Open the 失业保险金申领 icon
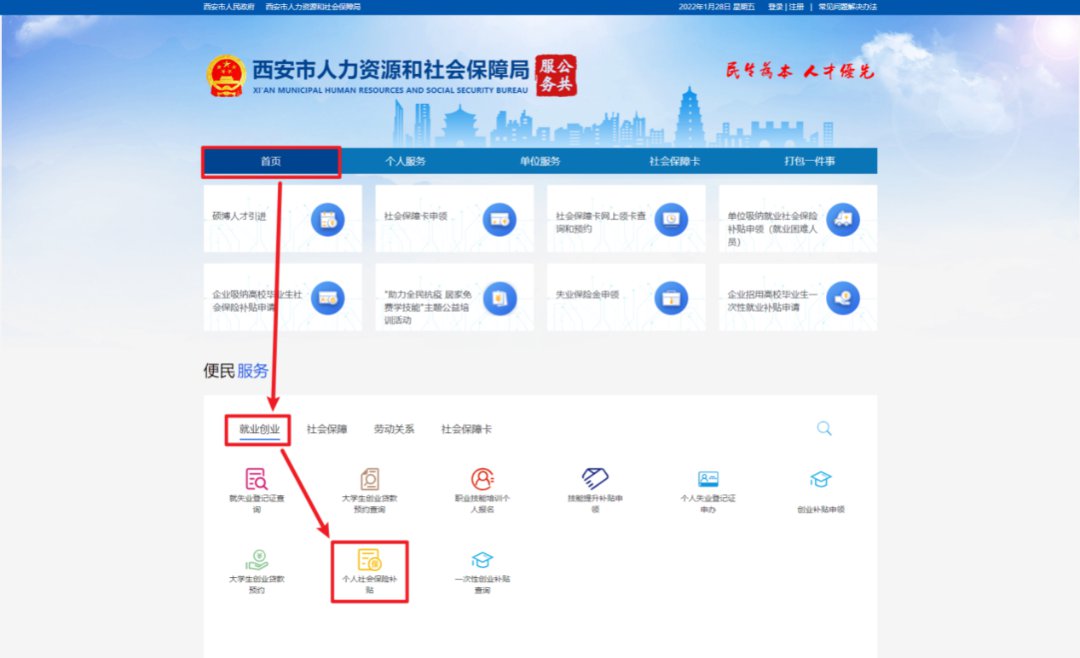Viewport: 1080px width, 658px height. click(x=671, y=298)
